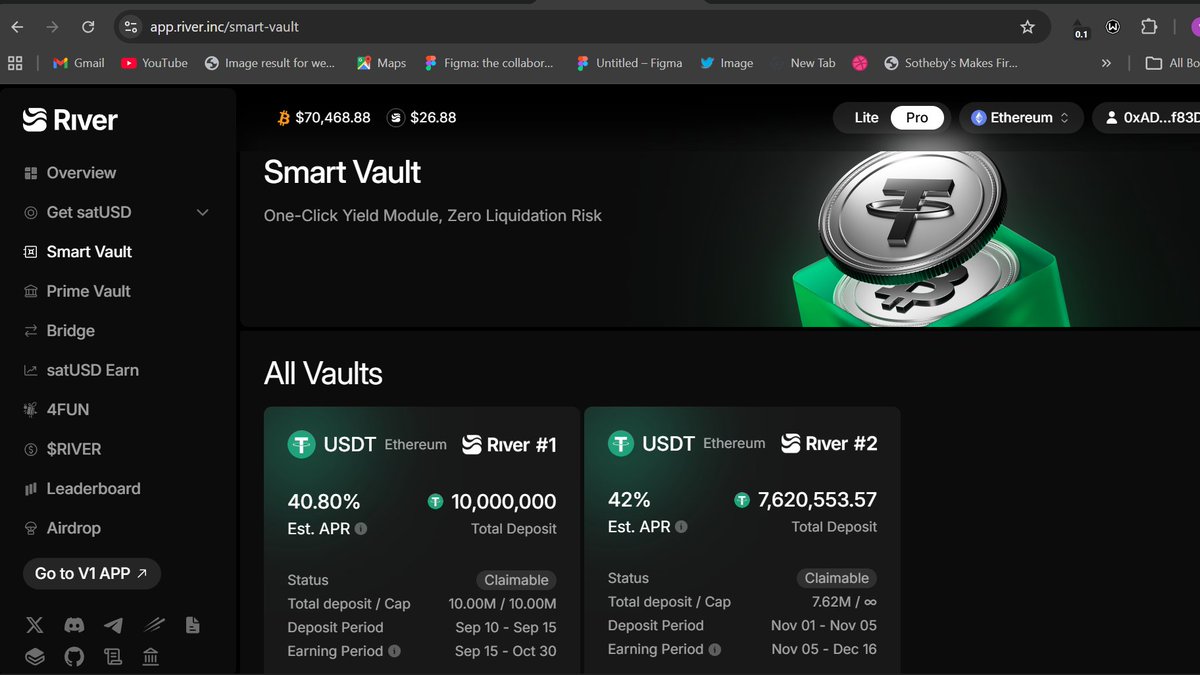This screenshot has height=675, width=1200.
Task: Click the 42% Est. APR value
Action: coord(629,500)
